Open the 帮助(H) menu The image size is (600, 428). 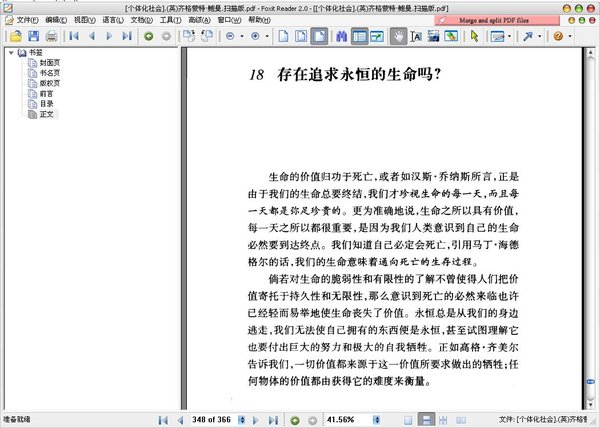[259, 20]
